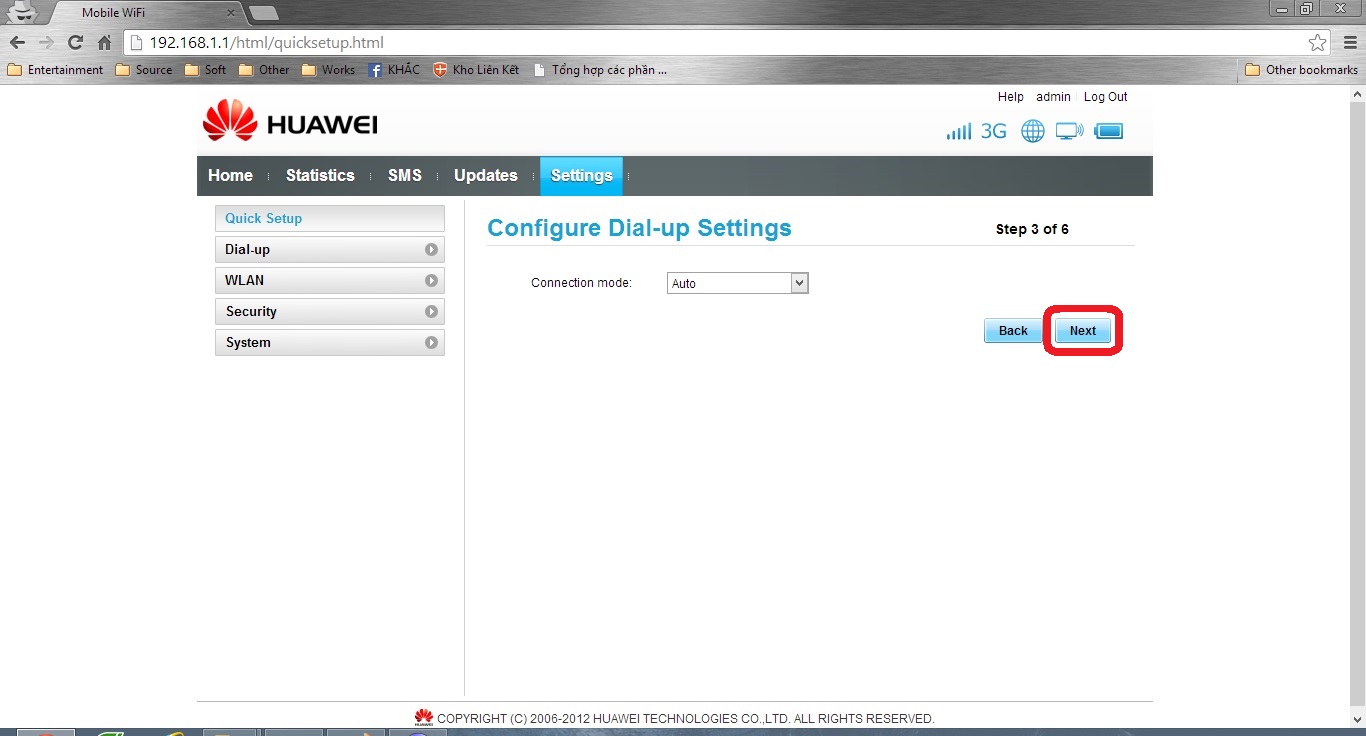Click the scrollbar up arrow

coord(1357,93)
